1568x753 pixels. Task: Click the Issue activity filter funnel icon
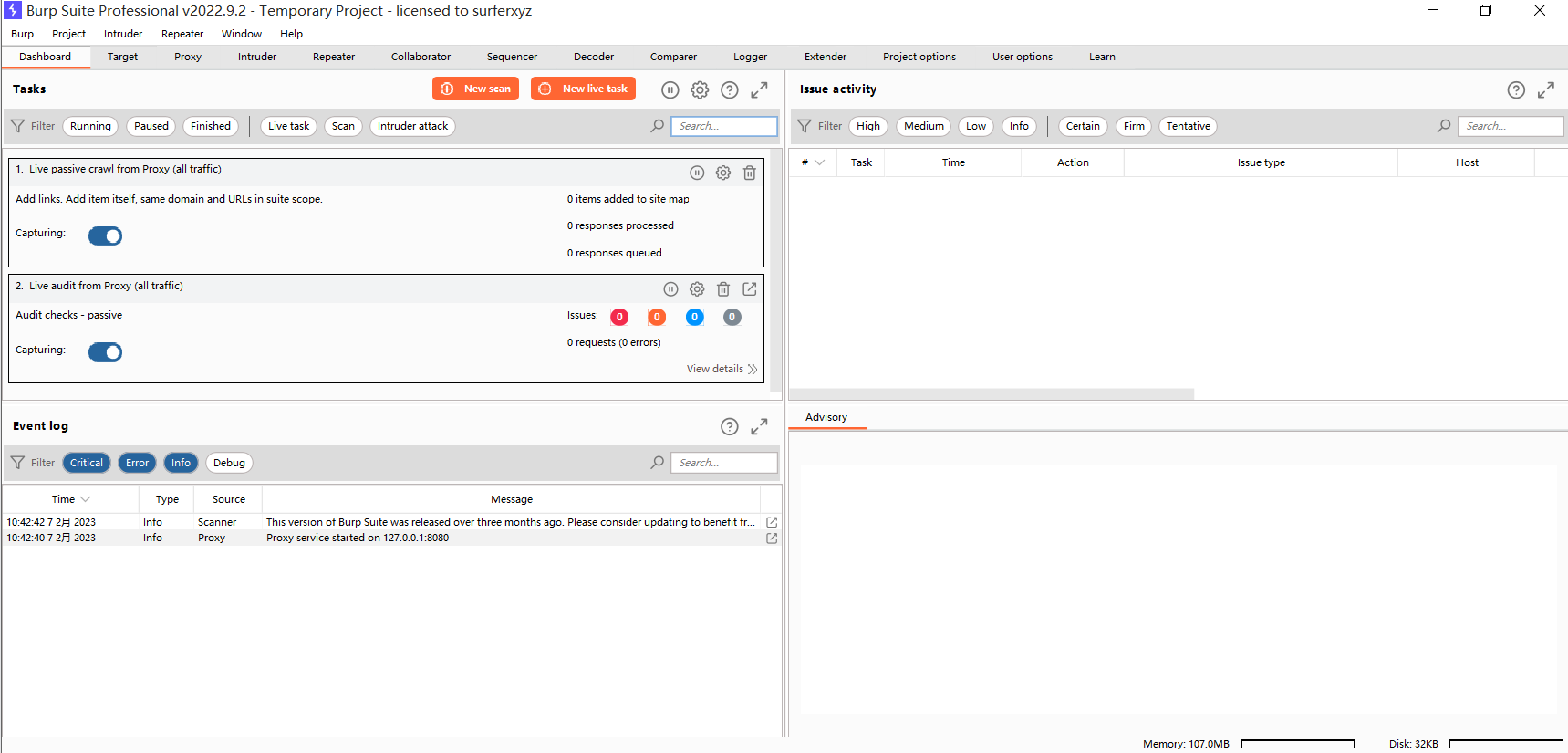(x=805, y=126)
